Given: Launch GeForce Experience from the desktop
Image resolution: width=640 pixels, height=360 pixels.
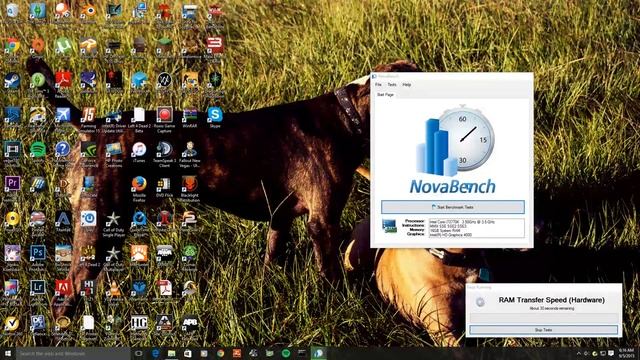Looking at the screenshot, I should coord(88,149).
